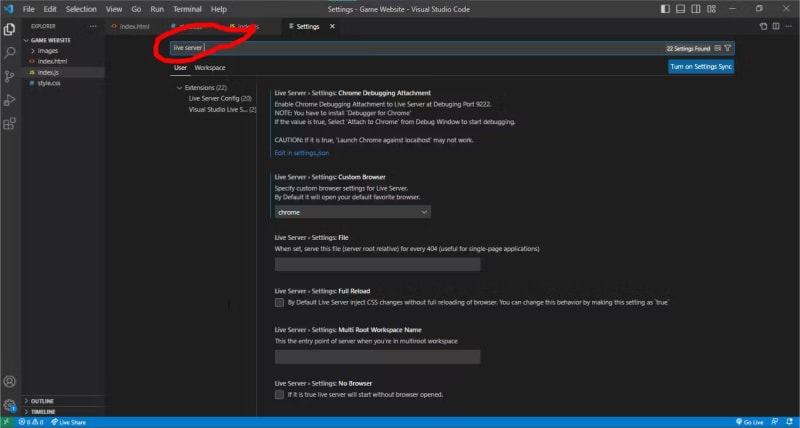This screenshot has height=428, width=800.
Task: Click the Multi Root Workspace Name input
Action: point(378,357)
